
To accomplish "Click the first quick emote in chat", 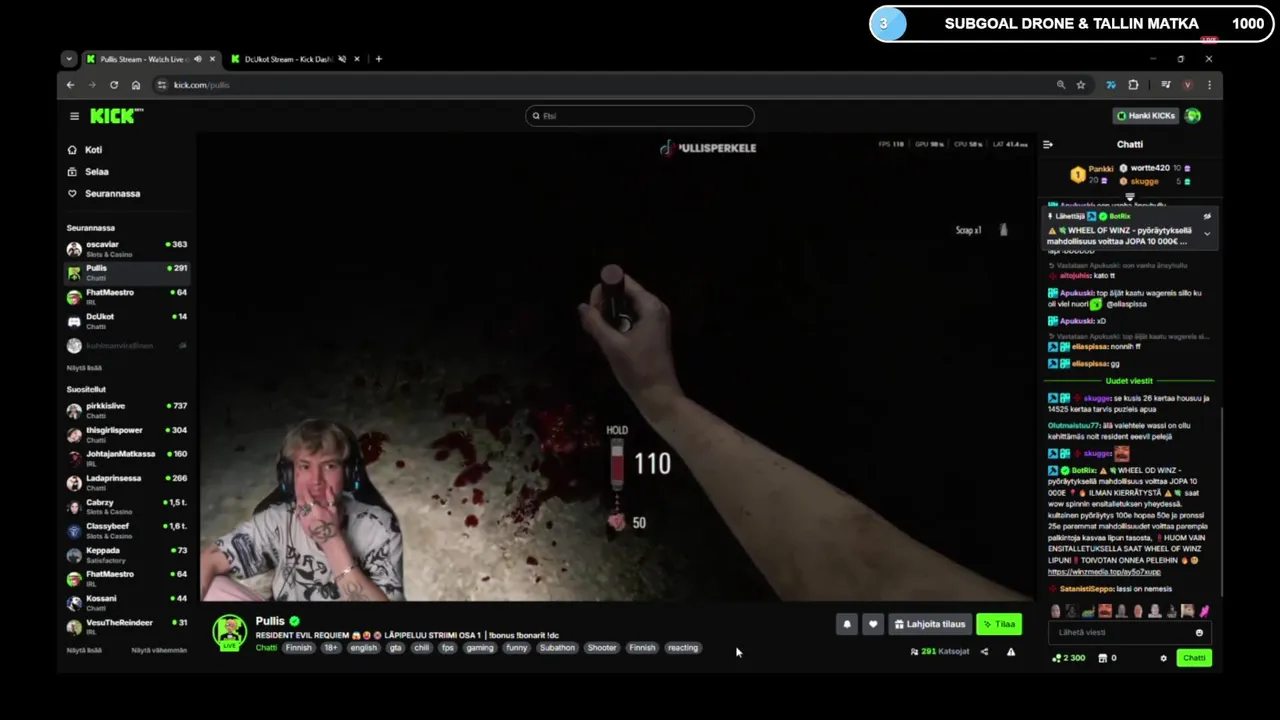I will point(1055,611).
